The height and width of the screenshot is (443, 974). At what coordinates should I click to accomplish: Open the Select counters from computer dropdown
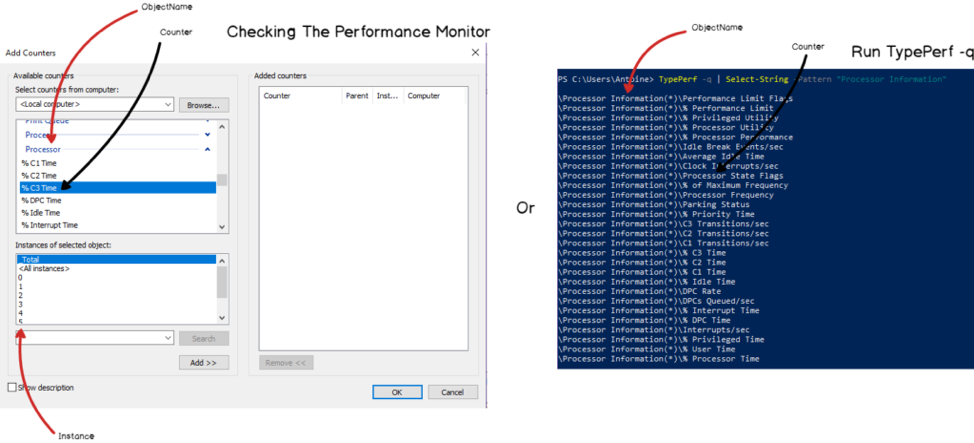point(94,104)
